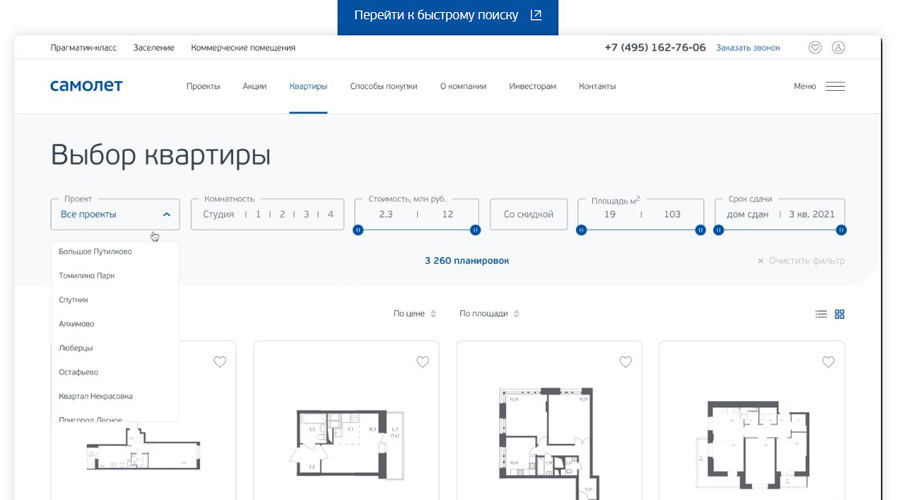Toggle 3-room filter option

coord(307,214)
